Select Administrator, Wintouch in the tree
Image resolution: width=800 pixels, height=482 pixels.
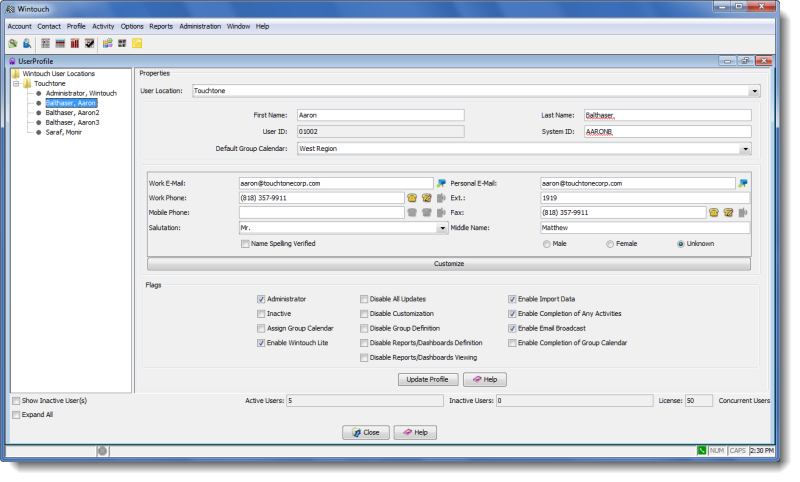click(81, 94)
